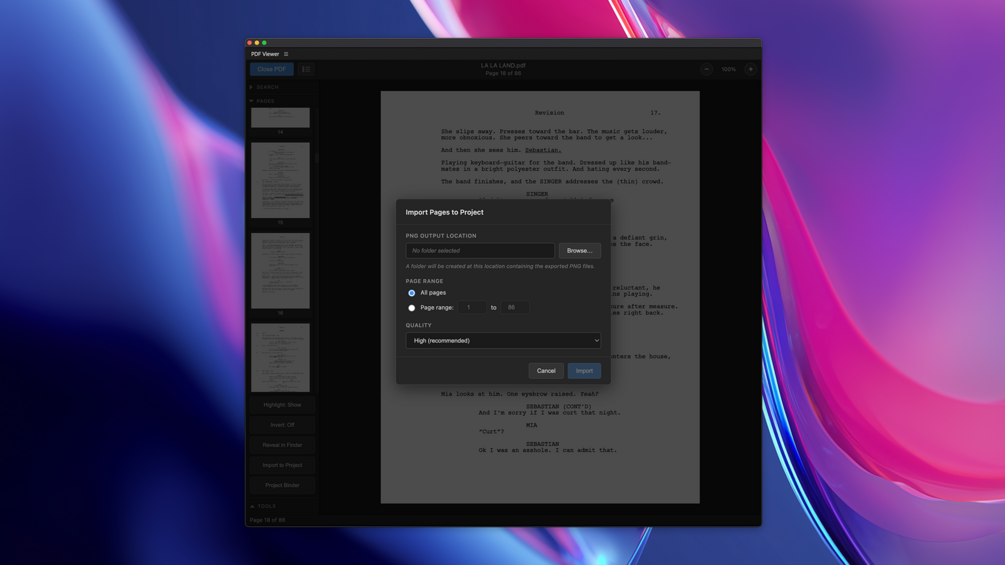1005x565 pixels.
Task: Click the LA LA LAND.pdf file title
Action: pyautogui.click(x=503, y=65)
